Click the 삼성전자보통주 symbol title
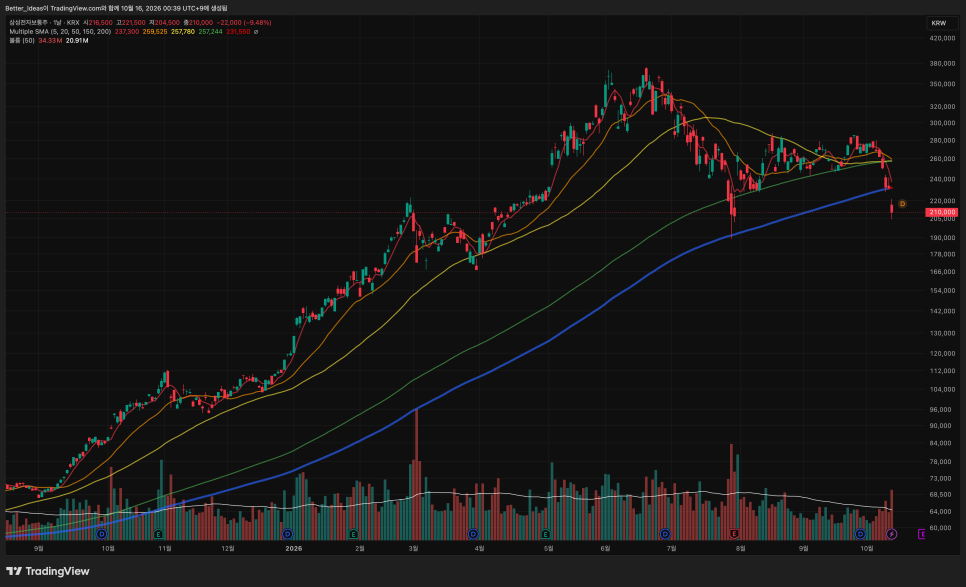Image resolution: width=966 pixels, height=587 pixels. click(x=28, y=23)
